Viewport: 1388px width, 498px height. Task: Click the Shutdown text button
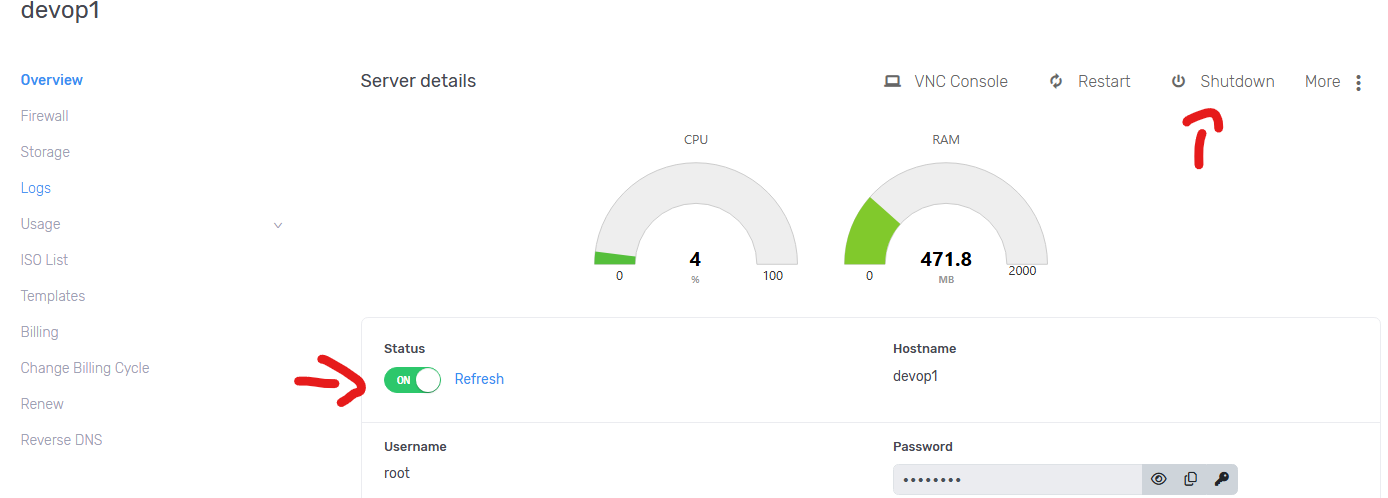(1237, 82)
